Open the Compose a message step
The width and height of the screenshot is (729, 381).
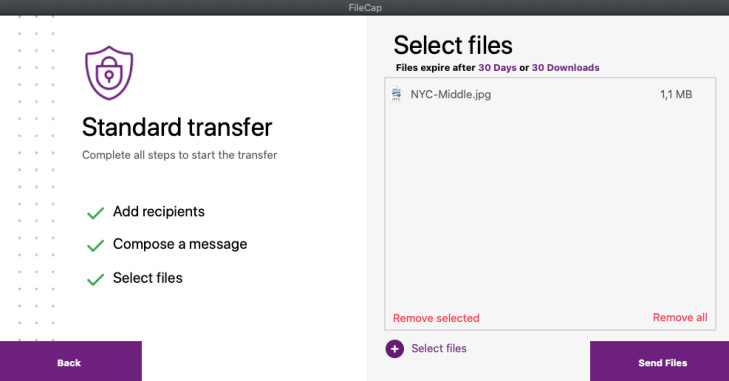tap(180, 244)
